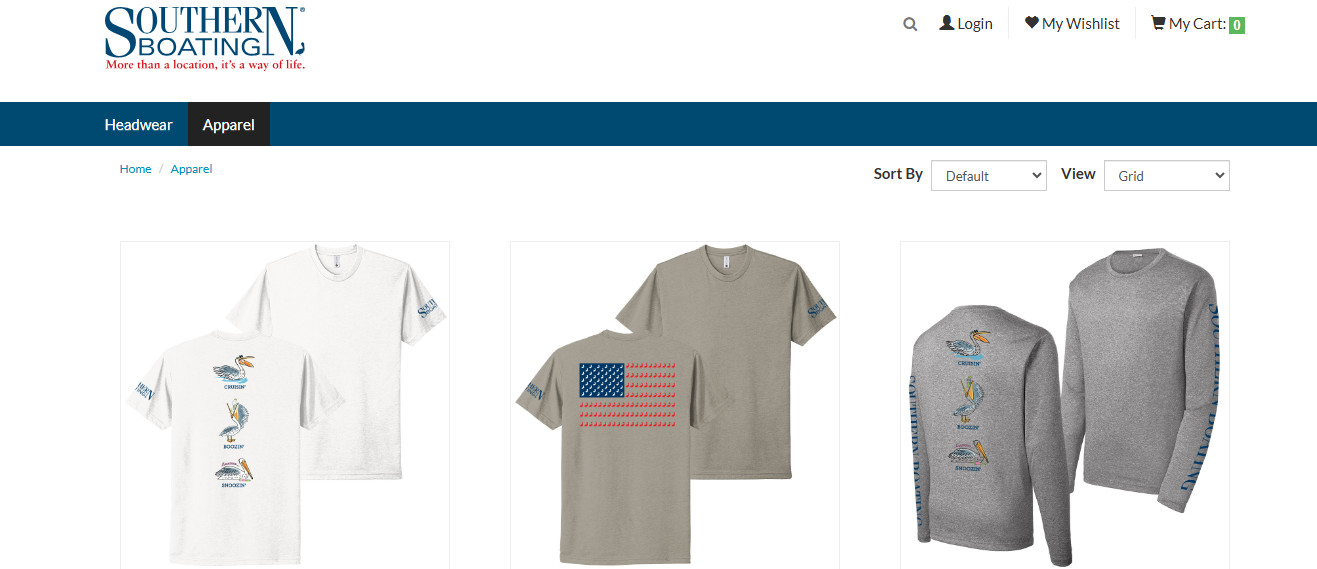This screenshot has height=569, width=1317.
Task: Click the Sort By label
Action: point(898,174)
